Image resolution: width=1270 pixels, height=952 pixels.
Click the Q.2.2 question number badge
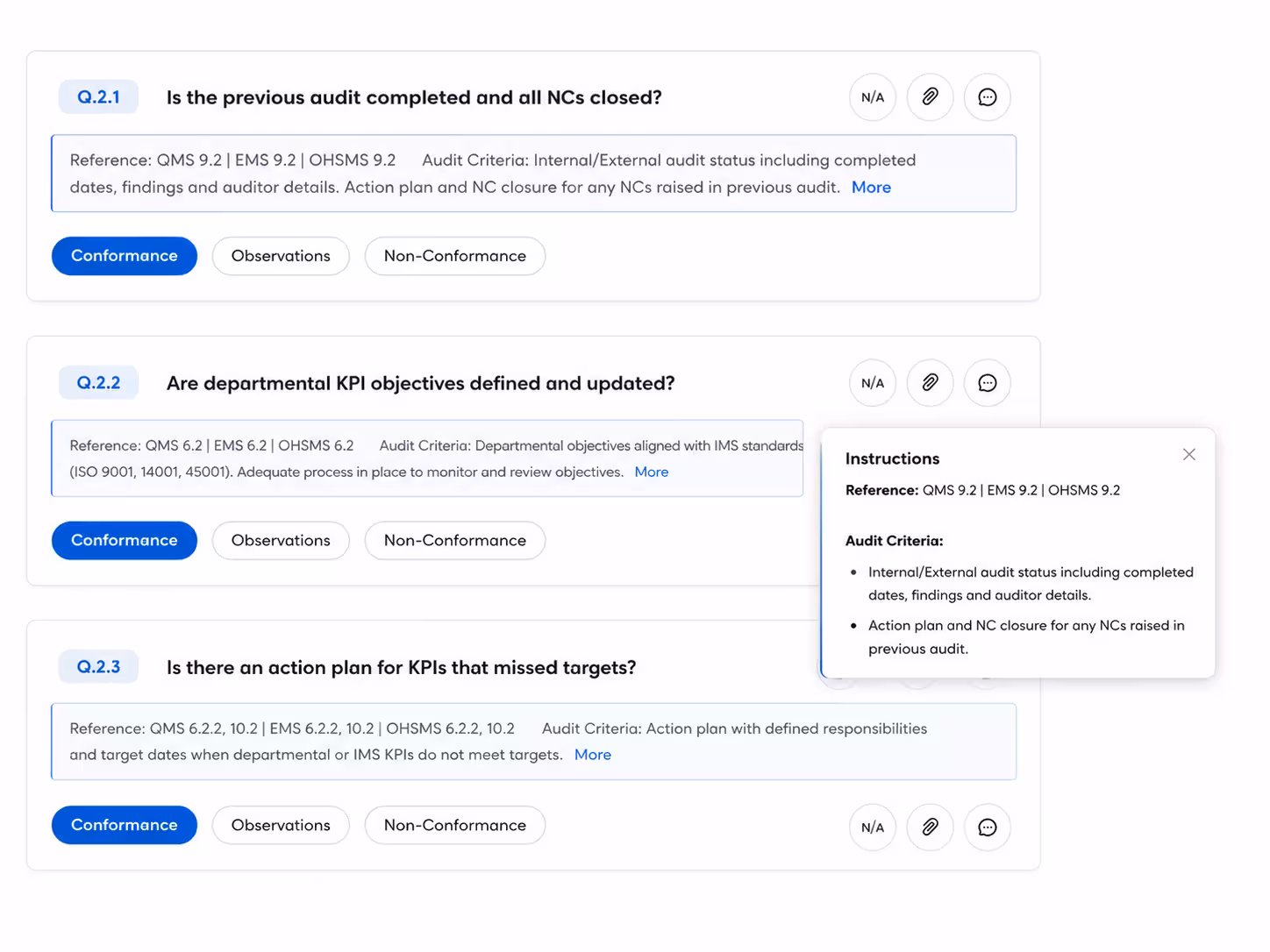98,383
